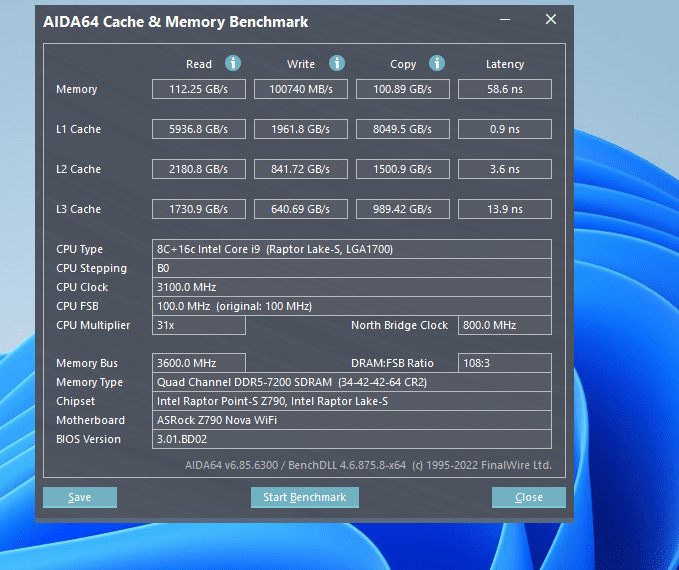Click the Memory row label

[x=77, y=89]
